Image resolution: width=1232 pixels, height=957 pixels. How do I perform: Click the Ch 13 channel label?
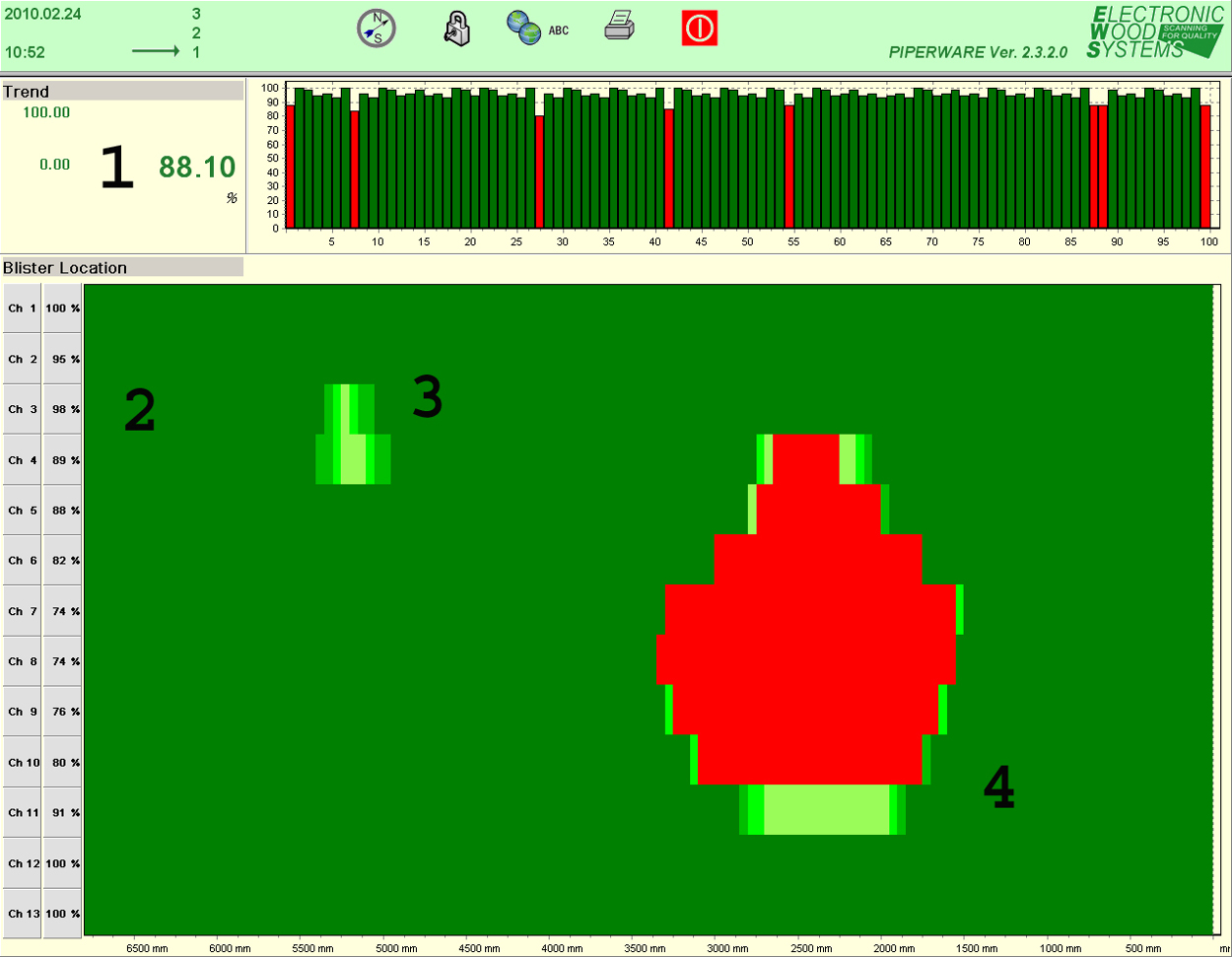pyautogui.click(x=22, y=914)
